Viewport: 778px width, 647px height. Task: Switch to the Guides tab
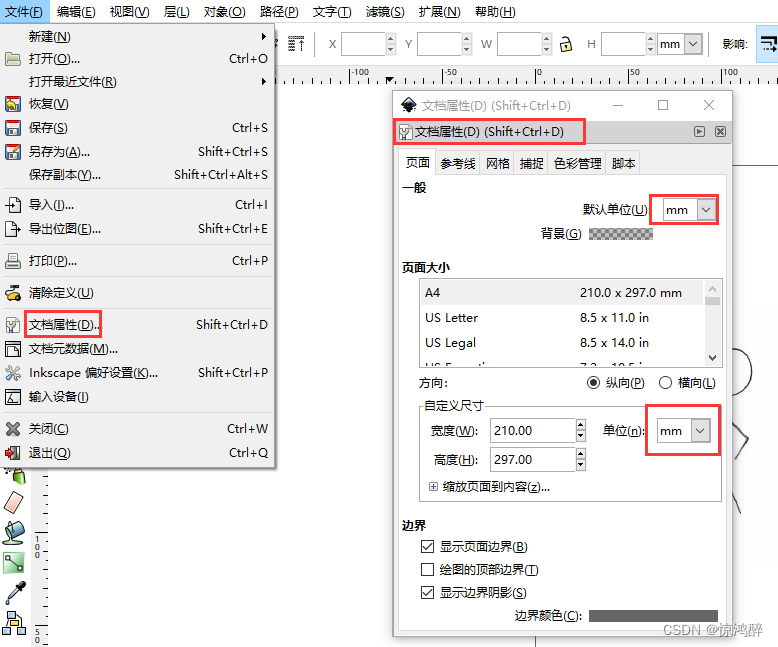[457, 163]
